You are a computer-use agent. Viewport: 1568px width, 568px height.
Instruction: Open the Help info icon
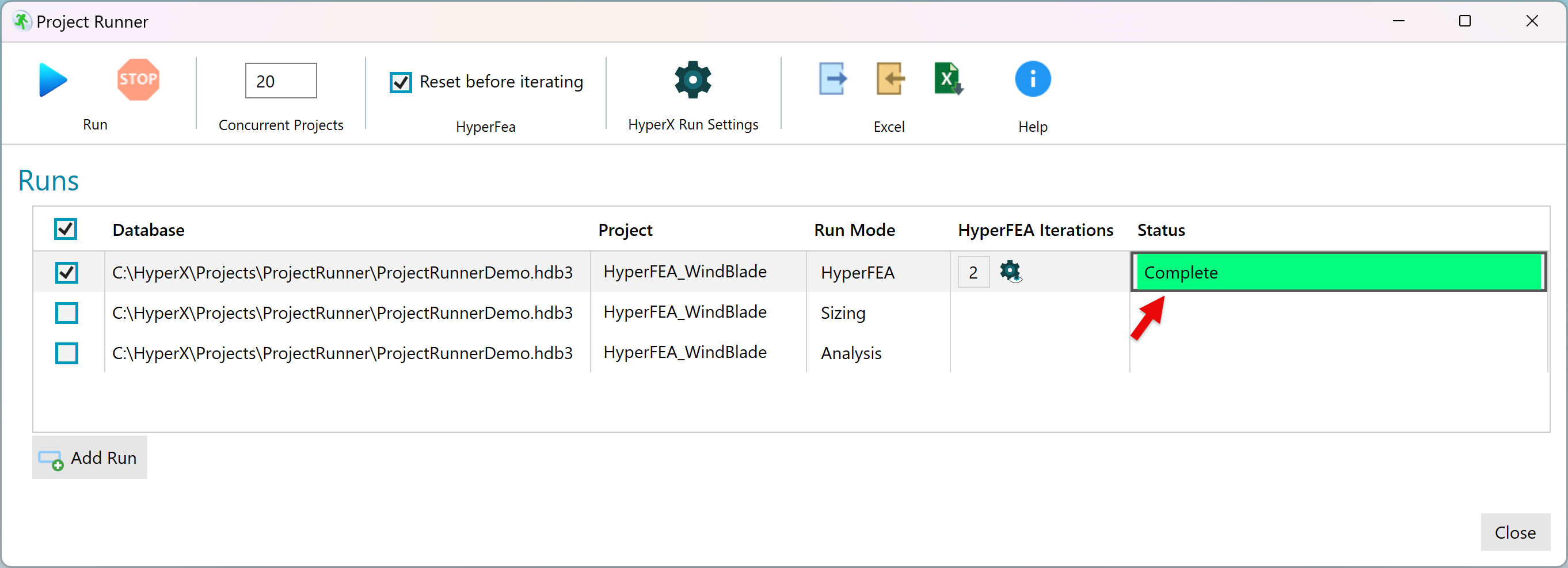1032,79
